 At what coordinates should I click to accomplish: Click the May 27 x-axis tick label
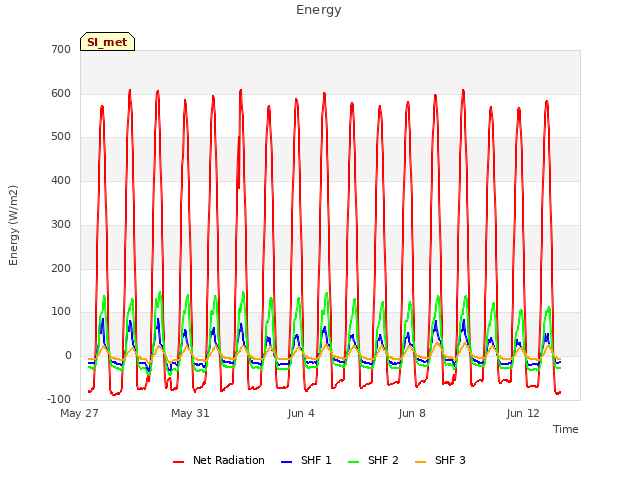coord(80,413)
